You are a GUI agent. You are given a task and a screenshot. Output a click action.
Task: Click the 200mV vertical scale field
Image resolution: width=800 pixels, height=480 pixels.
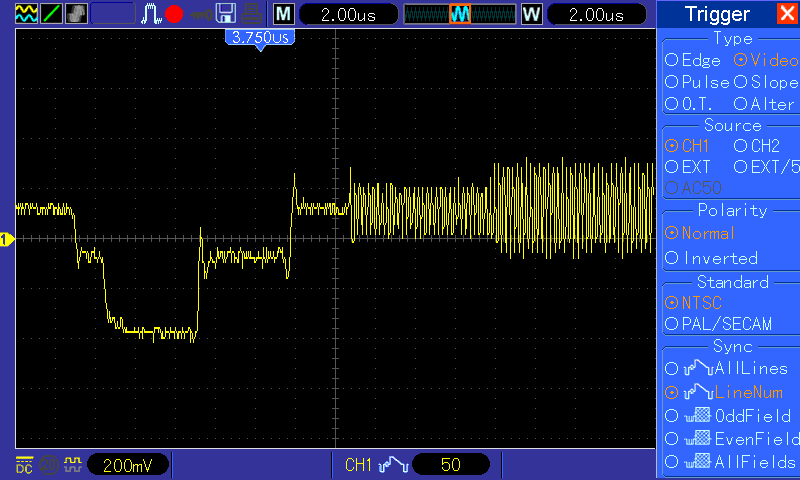[128, 465]
